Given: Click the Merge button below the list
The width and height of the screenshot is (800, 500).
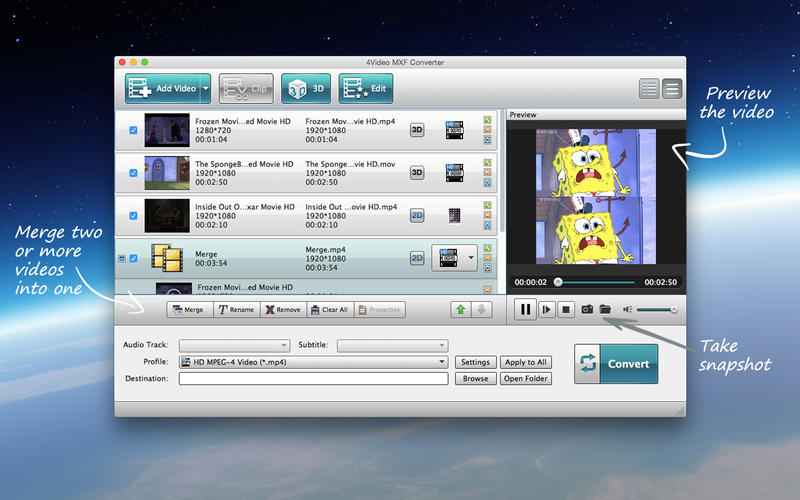Looking at the screenshot, I should tap(190, 310).
